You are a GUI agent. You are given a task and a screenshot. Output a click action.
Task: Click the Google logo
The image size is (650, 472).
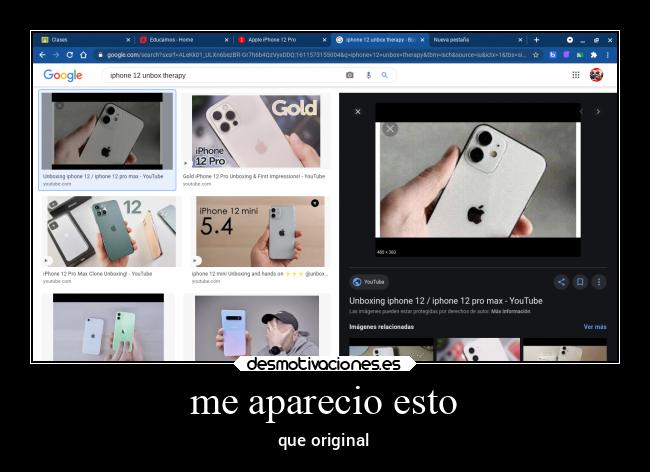pos(63,75)
